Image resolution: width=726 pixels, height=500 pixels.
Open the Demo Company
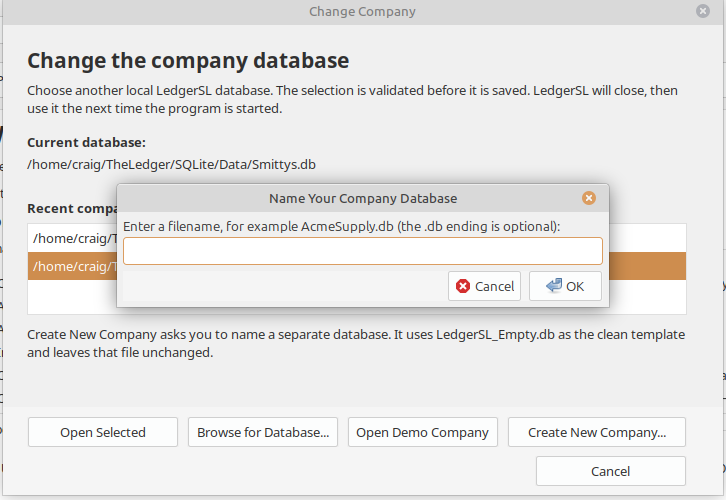pos(423,432)
